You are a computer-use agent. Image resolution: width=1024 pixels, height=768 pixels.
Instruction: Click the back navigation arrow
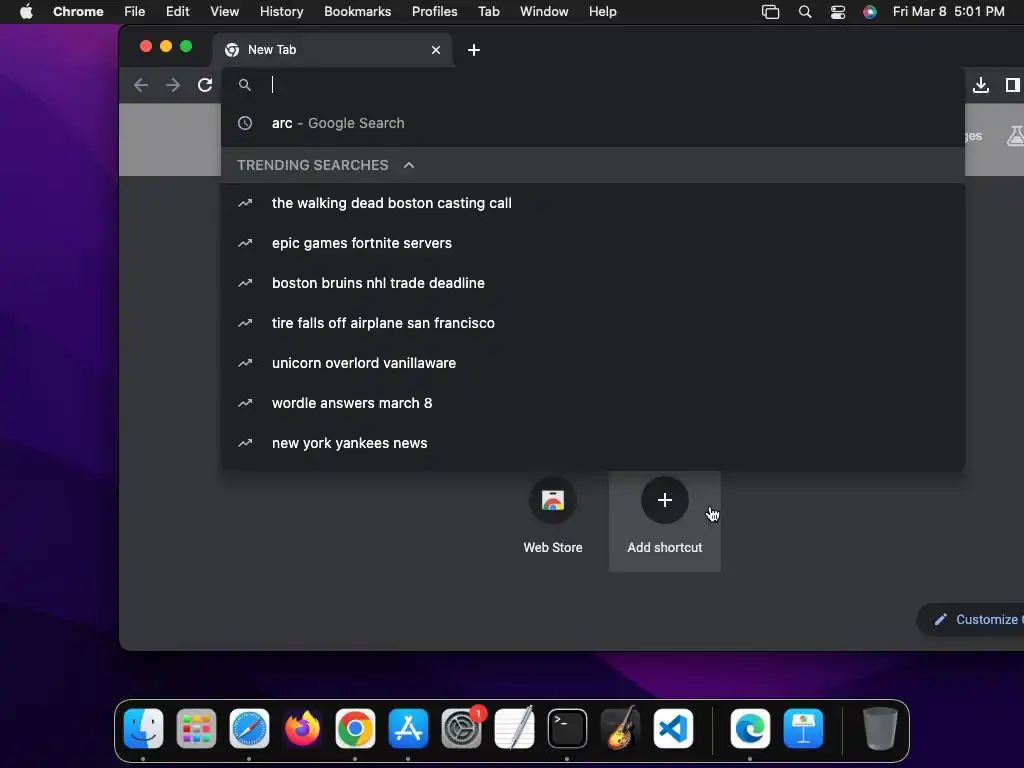141,85
